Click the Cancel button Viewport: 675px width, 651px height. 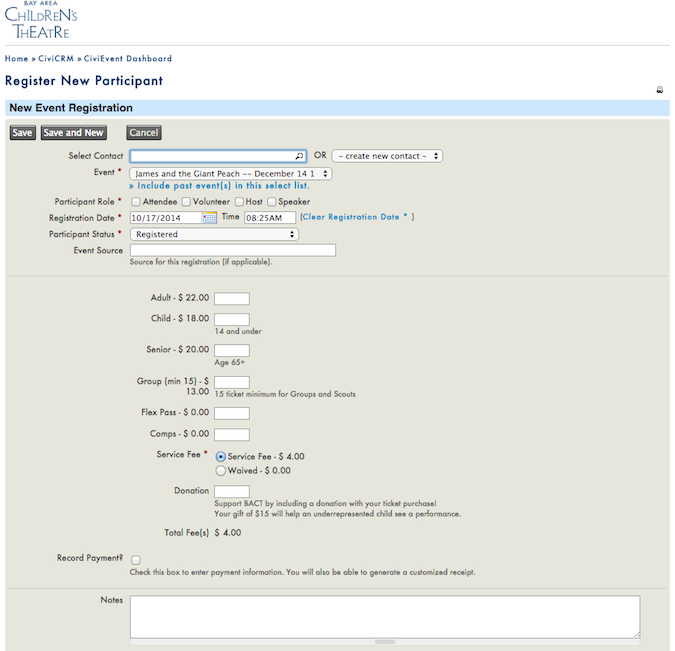144,133
